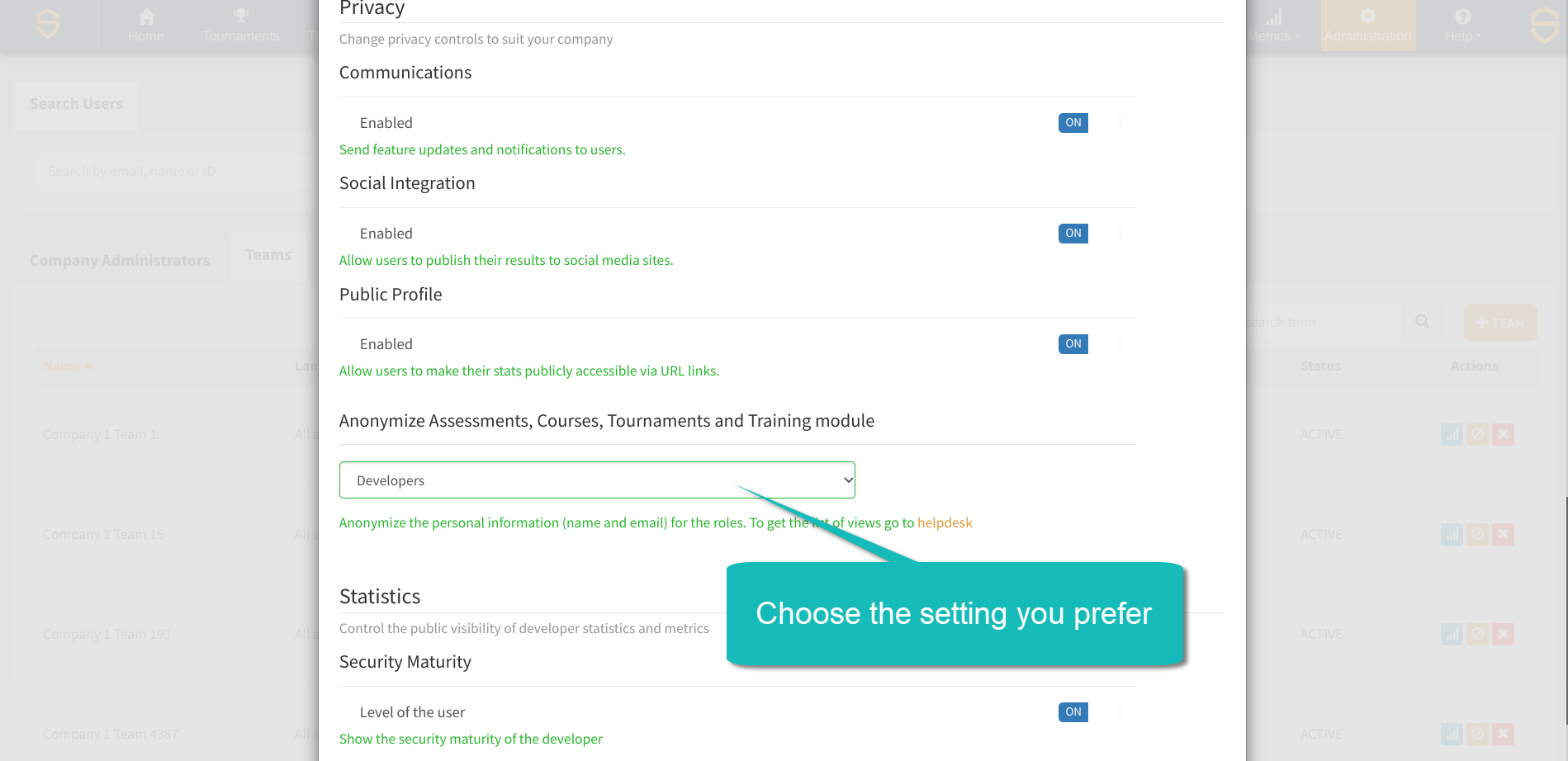The height and width of the screenshot is (761, 1568).
Task: Click the Administration gear icon
Action: [1367, 17]
